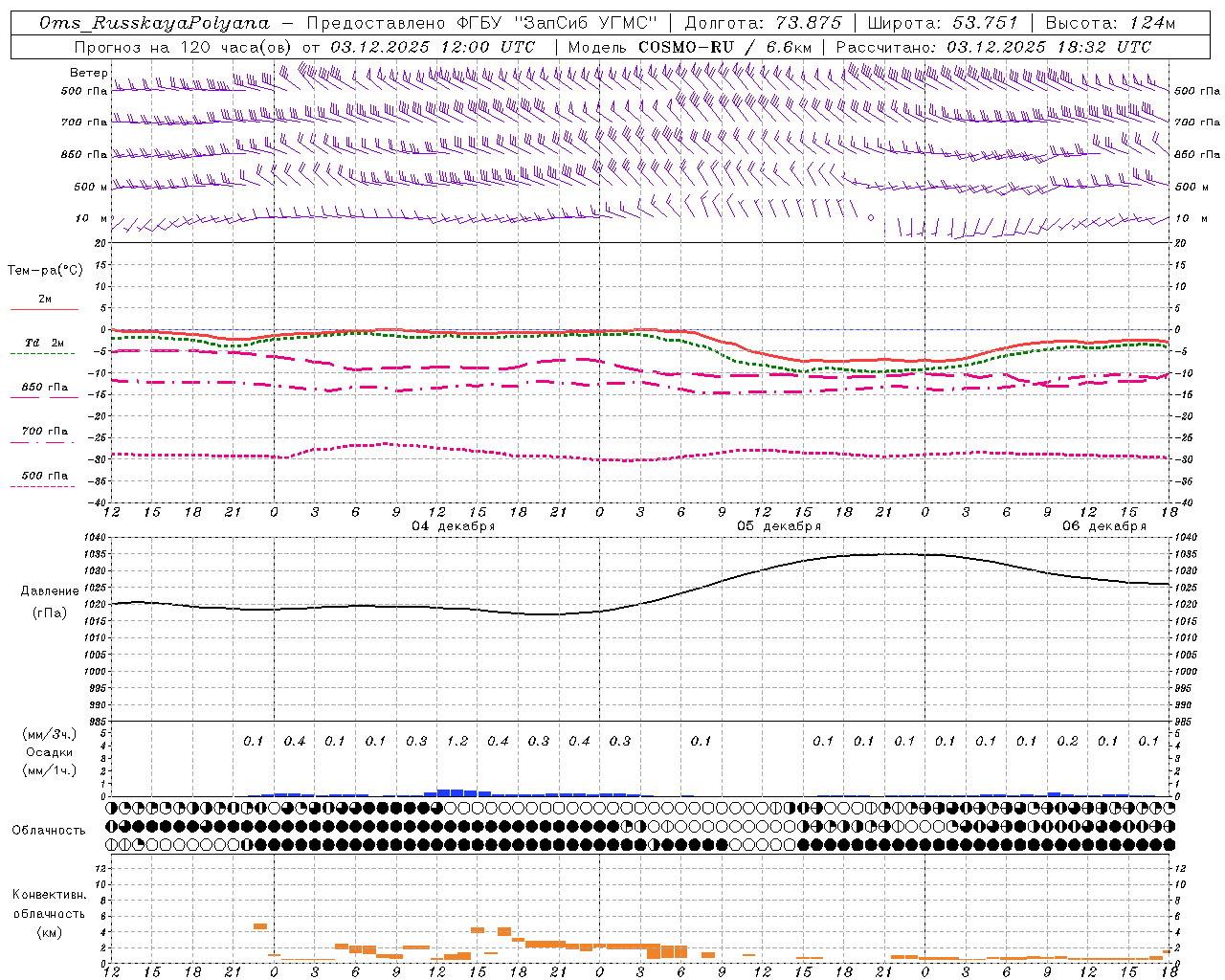Screen dimensions: 1225x980
Task: Click the highest orange convective bar before midnight 04 декабря
Action: (x=260, y=925)
